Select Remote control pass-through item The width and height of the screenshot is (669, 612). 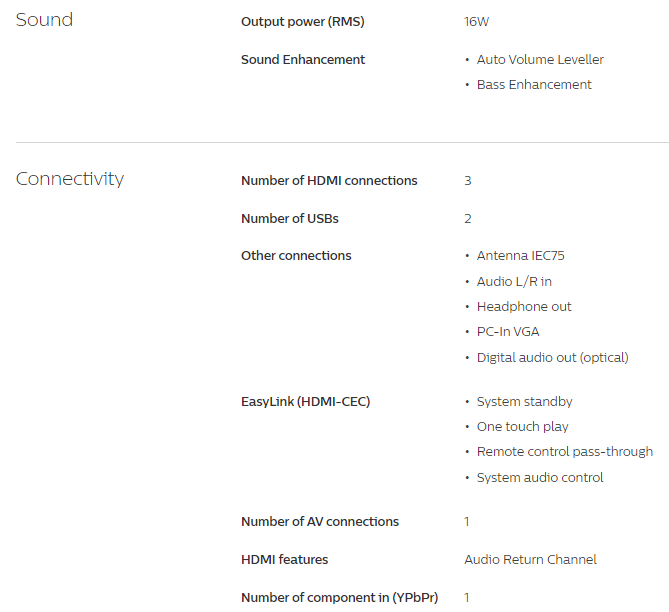point(565,452)
